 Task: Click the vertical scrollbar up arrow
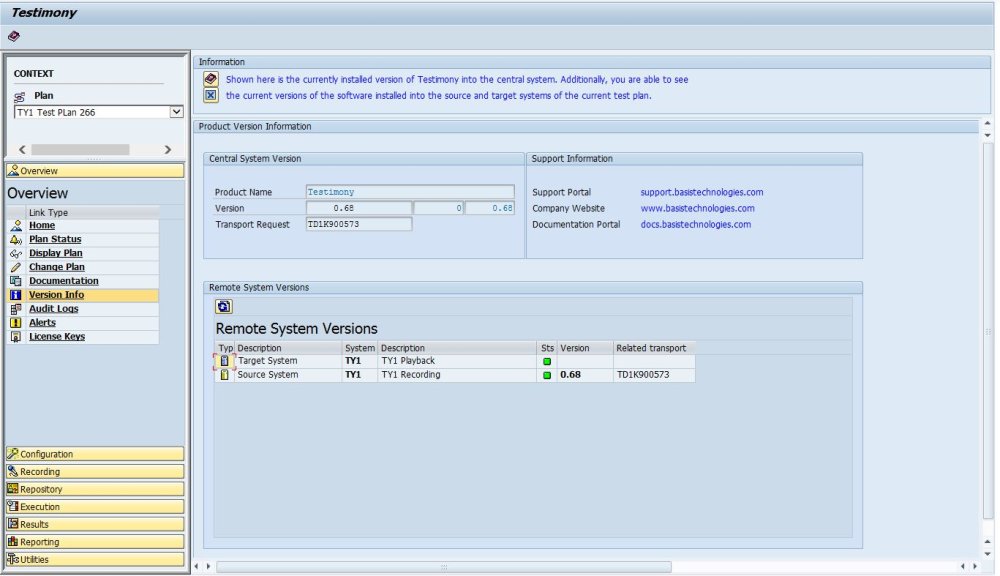coord(987,123)
